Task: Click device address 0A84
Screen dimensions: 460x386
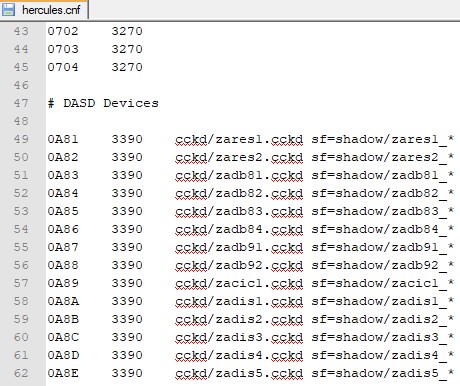Action: click(x=63, y=193)
